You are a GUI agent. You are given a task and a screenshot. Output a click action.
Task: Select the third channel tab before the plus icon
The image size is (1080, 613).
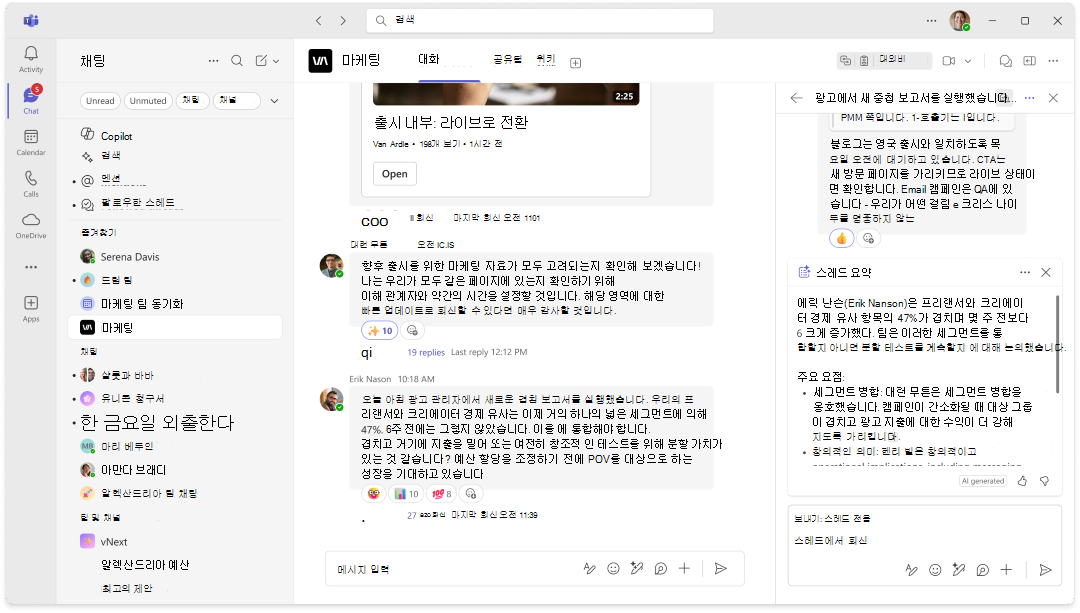546,60
